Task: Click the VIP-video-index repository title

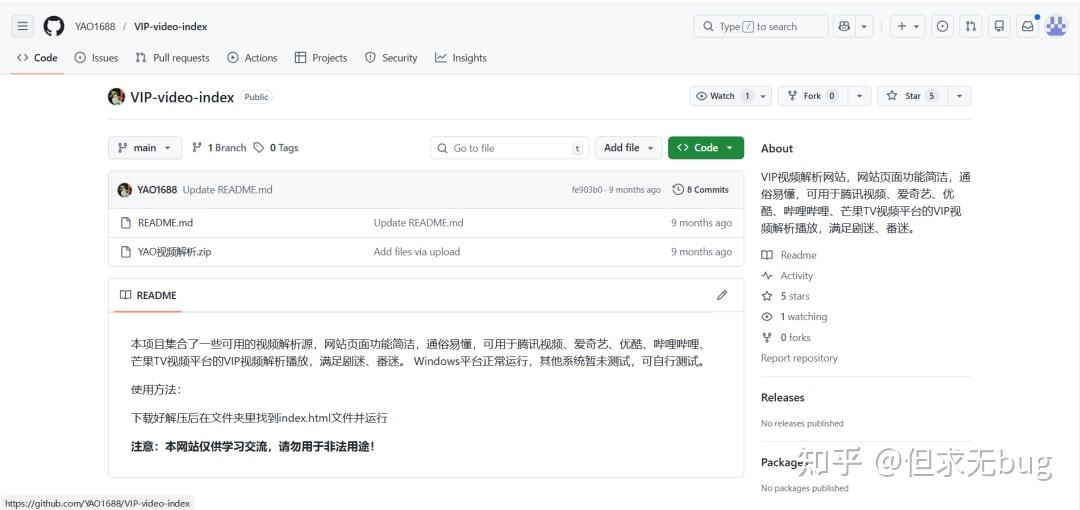Action: pos(183,96)
